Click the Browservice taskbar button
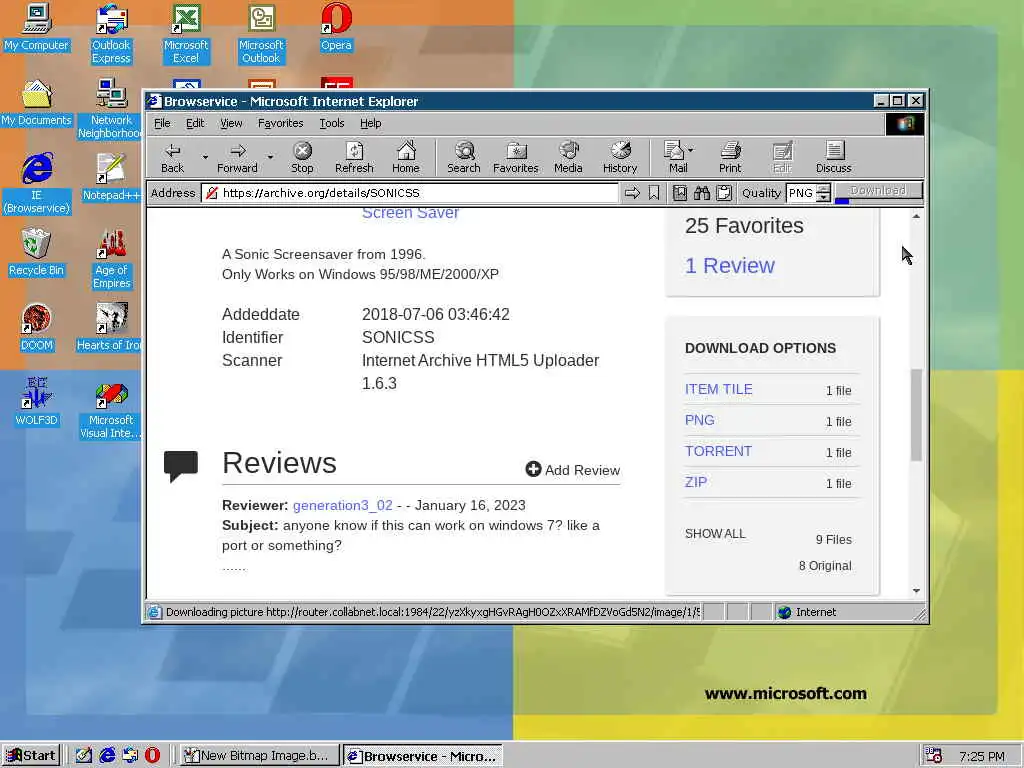 423,756
